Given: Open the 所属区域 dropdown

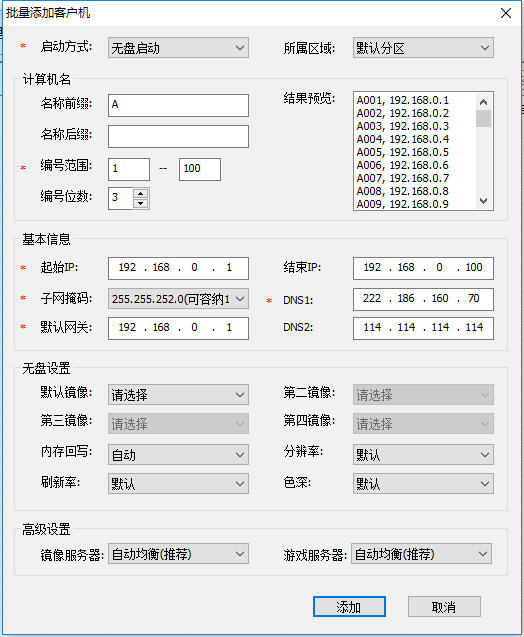Looking at the screenshot, I should (x=423, y=48).
